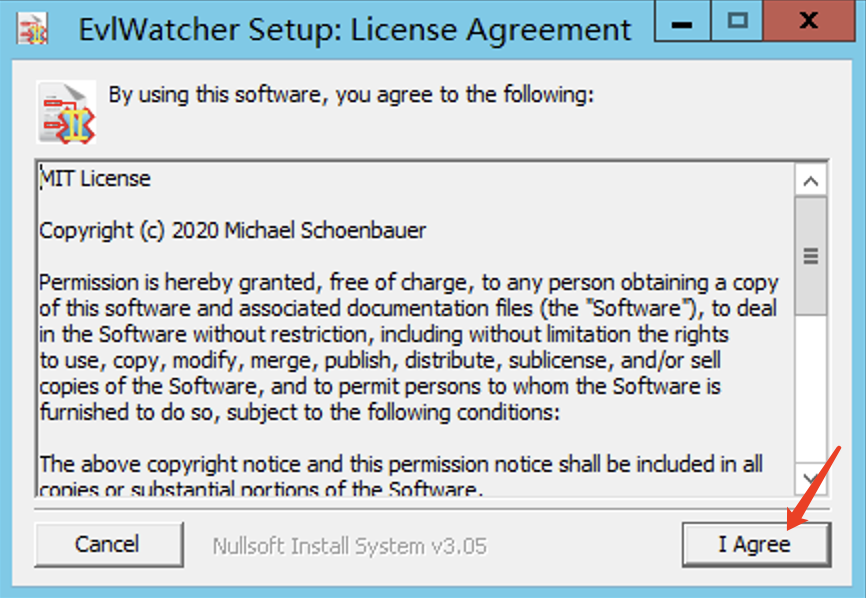Click the "to use, copy, modify, merge" line
This screenshot has height=598, width=866.
click(380, 359)
